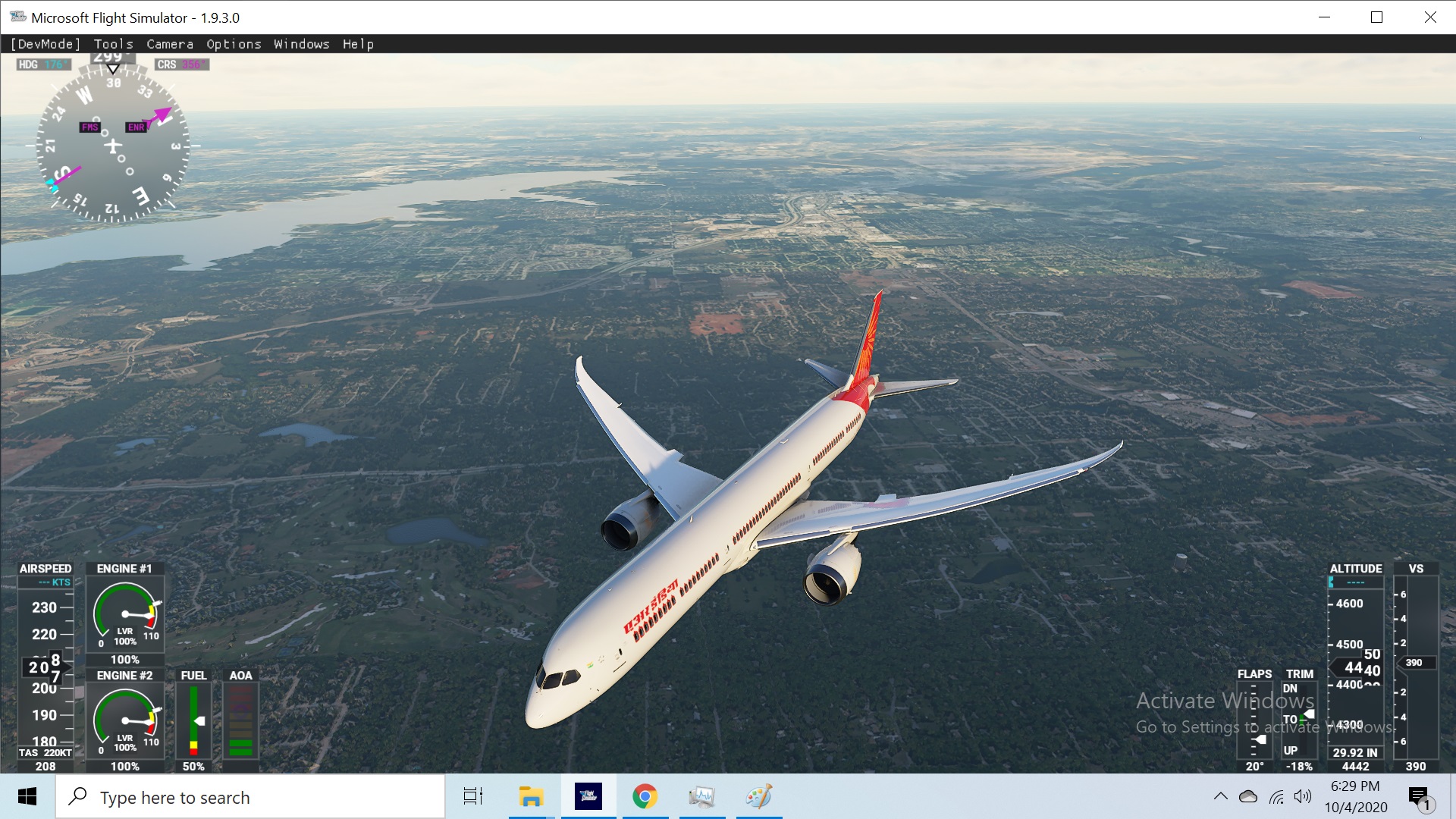Select the FMS label on the compass

89,127
